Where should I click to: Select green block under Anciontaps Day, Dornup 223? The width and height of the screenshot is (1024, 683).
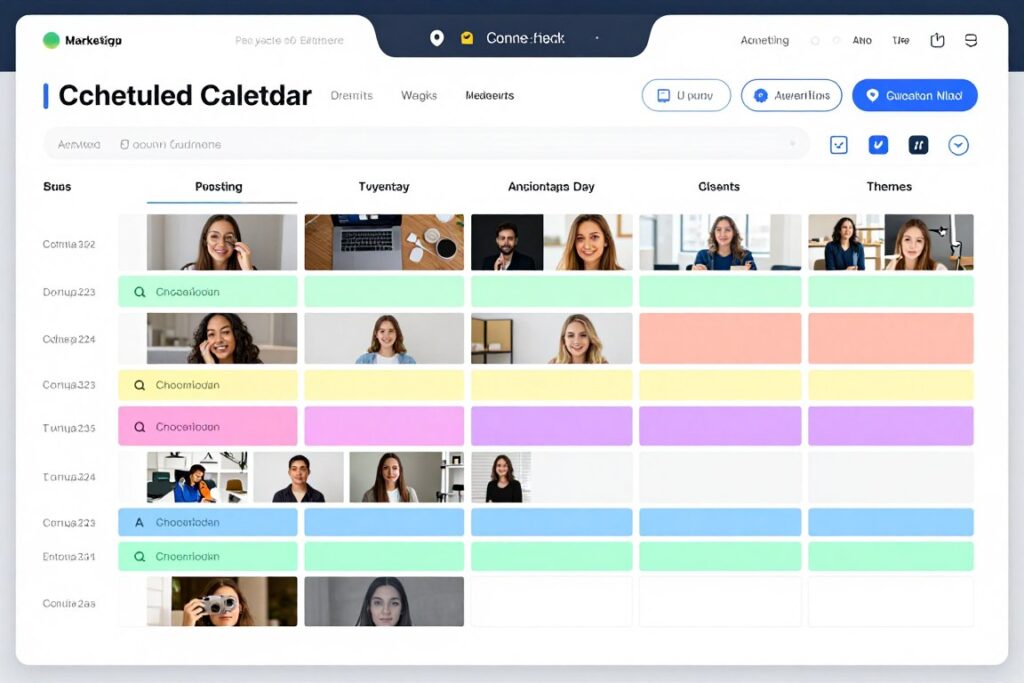pos(551,291)
